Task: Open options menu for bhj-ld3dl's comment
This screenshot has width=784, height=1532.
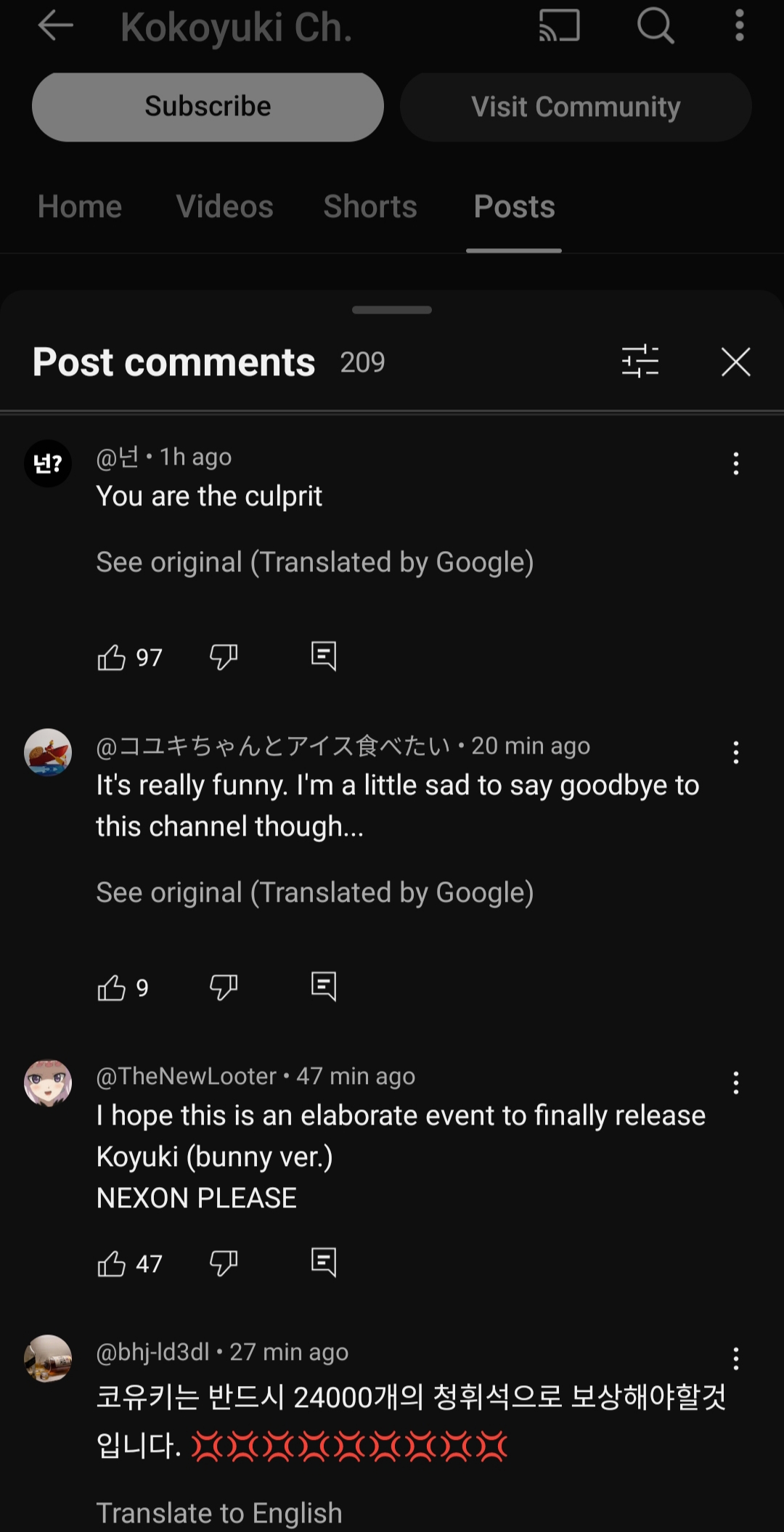Action: pos(735,1359)
